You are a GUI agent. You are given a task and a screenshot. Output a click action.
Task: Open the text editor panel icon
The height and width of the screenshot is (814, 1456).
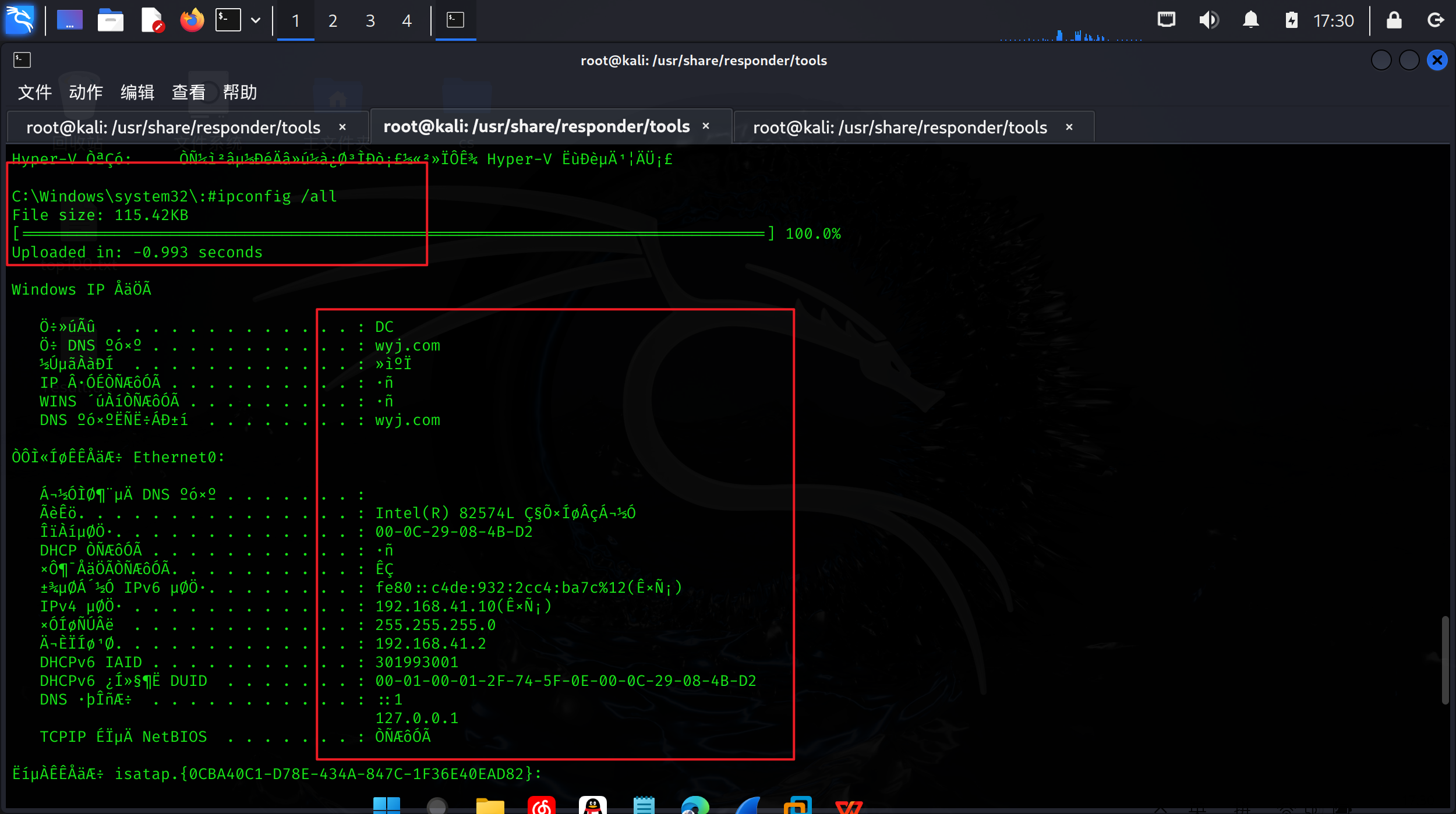pos(152,20)
